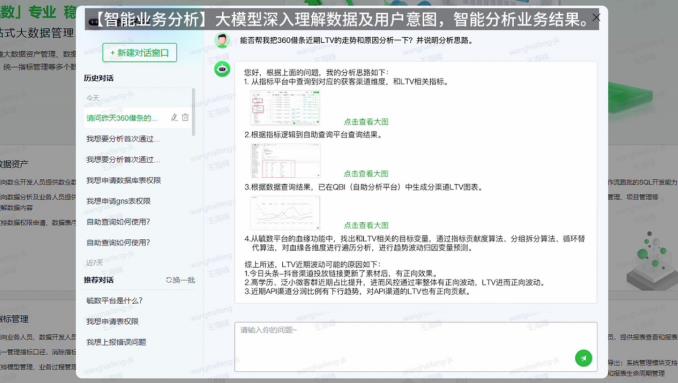Select history item 我想申请数据库表权限

coord(124,180)
